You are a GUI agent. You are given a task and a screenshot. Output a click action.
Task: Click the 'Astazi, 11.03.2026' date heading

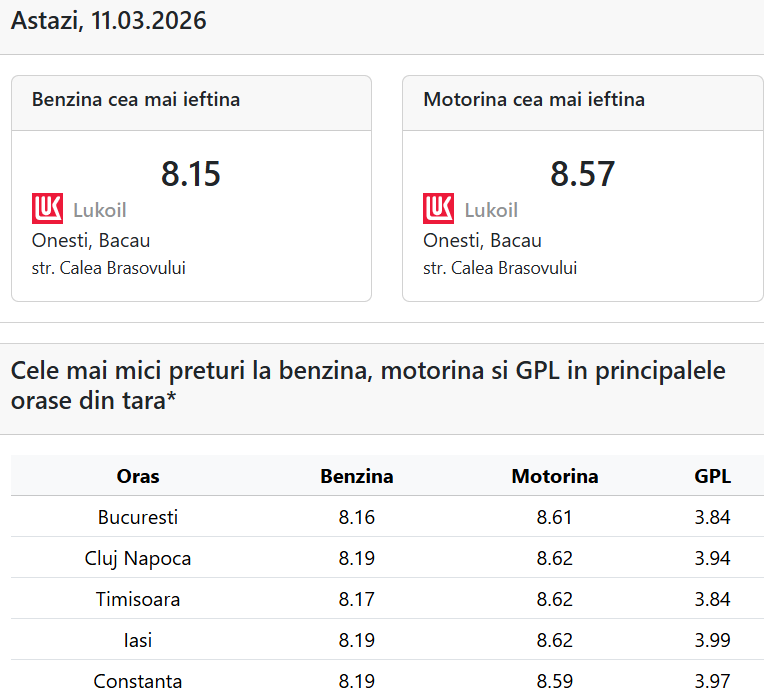coord(109,21)
